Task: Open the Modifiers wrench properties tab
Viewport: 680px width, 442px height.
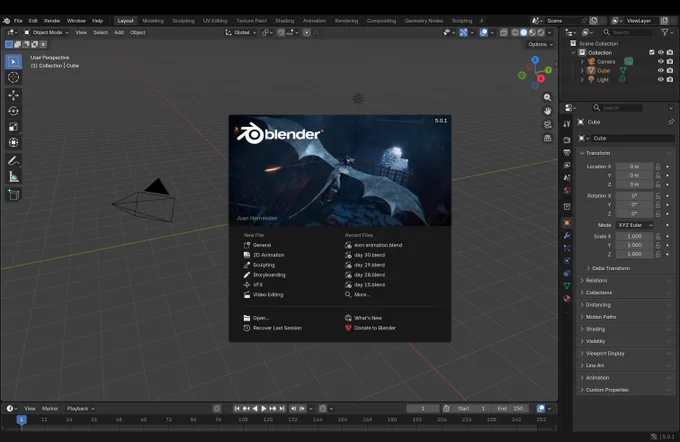Action: 567,236
